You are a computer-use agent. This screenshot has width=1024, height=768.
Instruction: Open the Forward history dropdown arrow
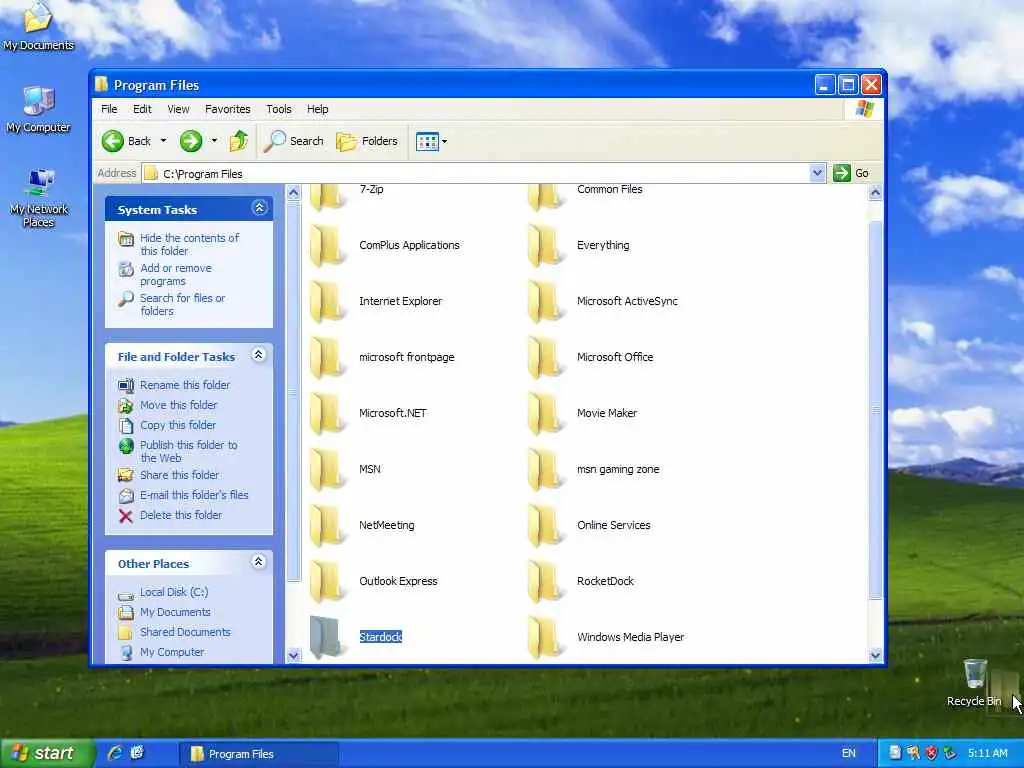coord(214,141)
